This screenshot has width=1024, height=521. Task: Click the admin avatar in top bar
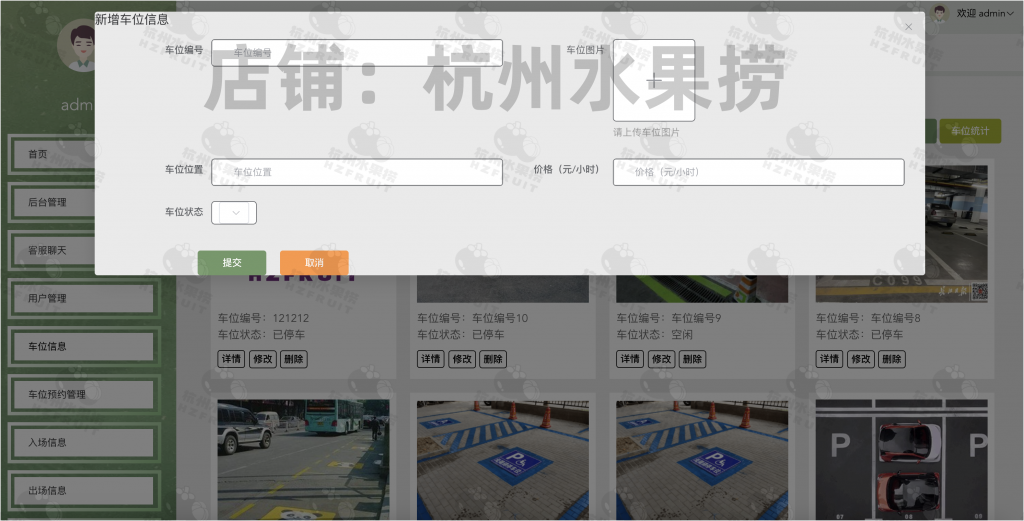pyautogui.click(x=939, y=13)
